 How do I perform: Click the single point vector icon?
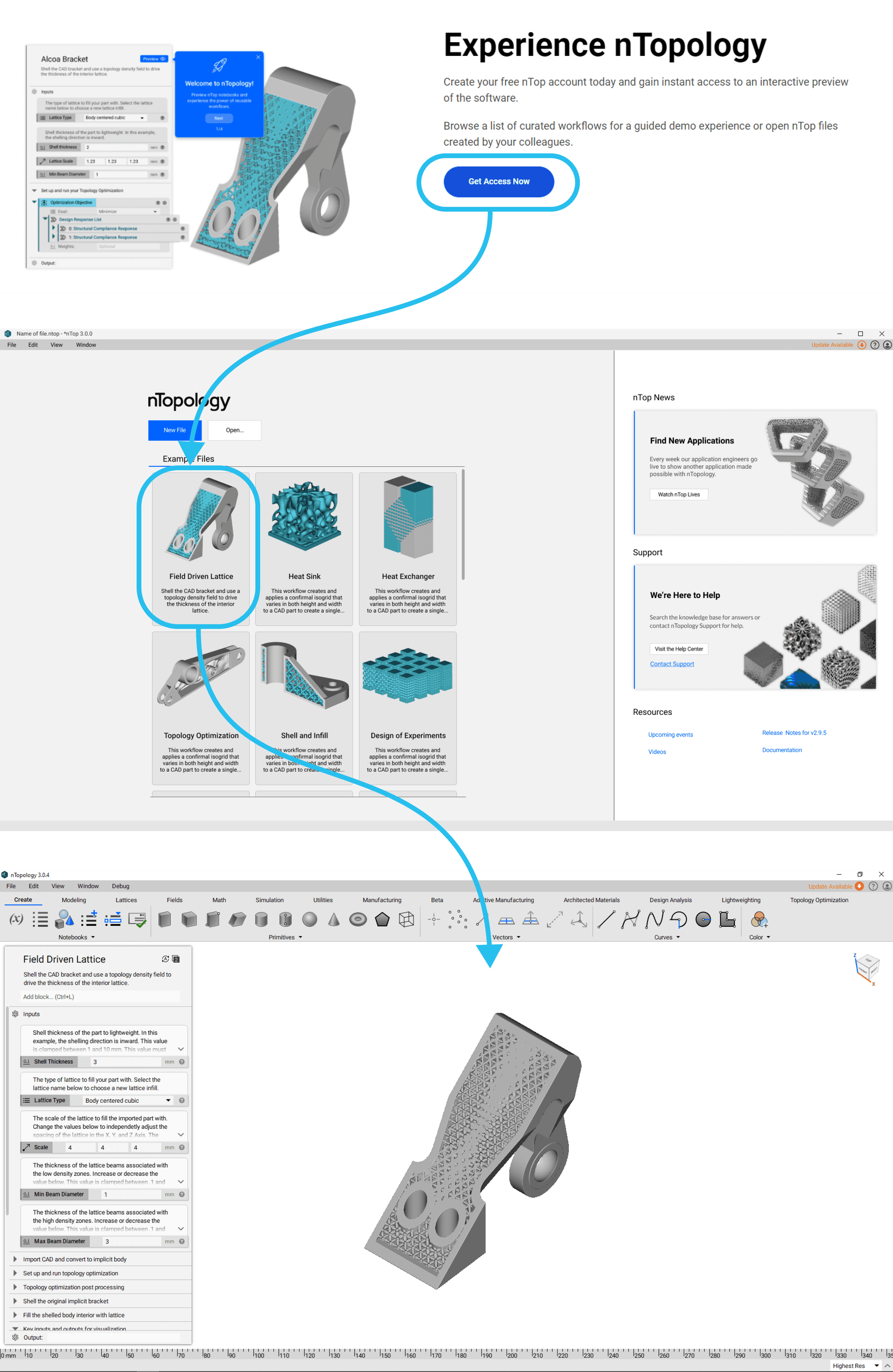434,919
